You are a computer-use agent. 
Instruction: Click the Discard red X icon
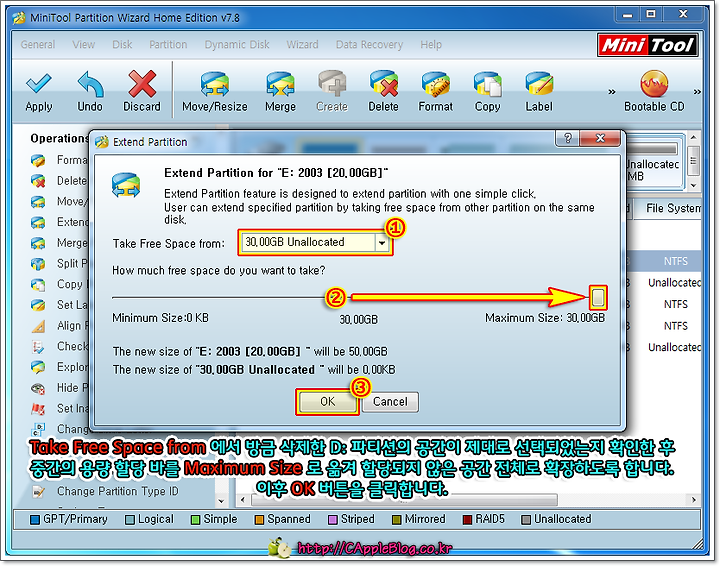(x=142, y=84)
